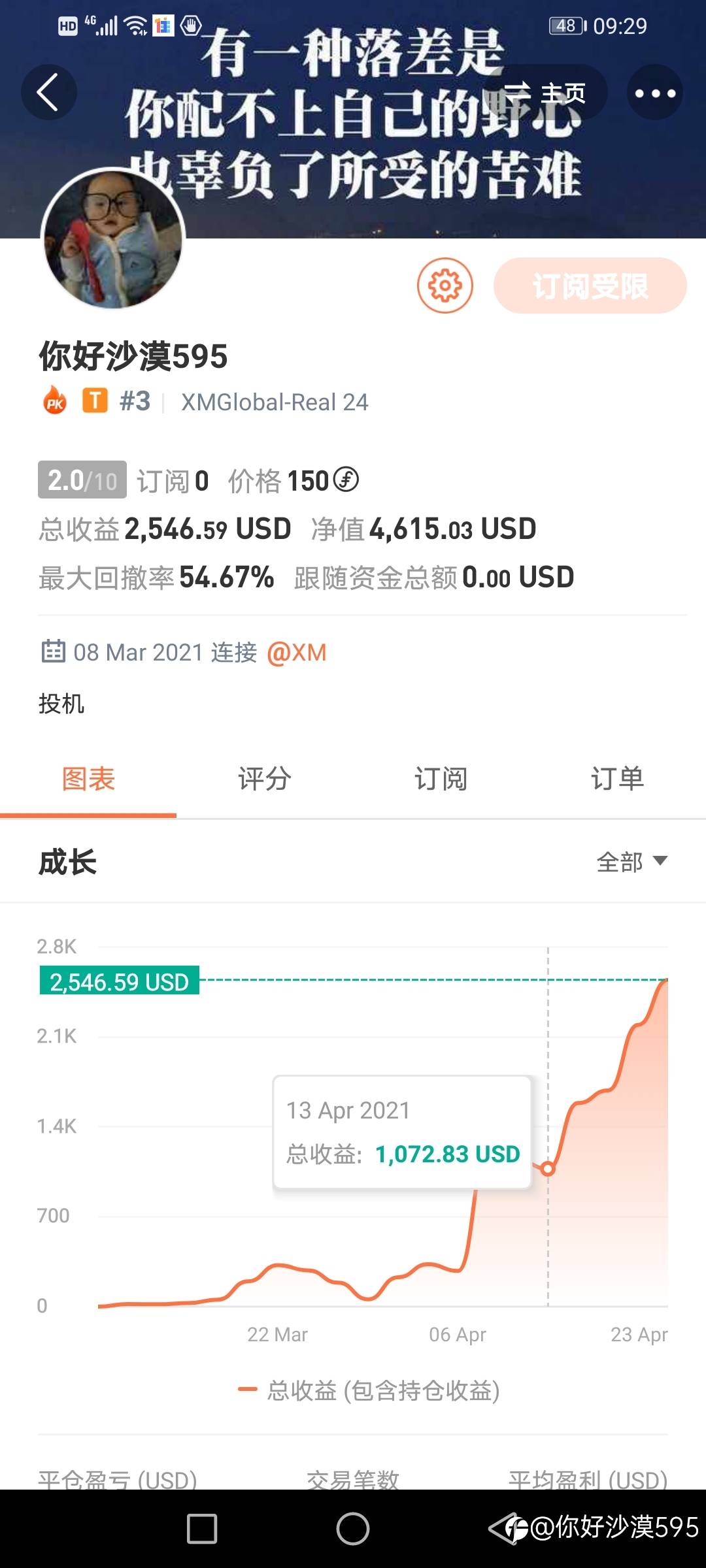Tap the PK flame badge icon
Viewport: 706px width, 1568px height.
[55, 400]
